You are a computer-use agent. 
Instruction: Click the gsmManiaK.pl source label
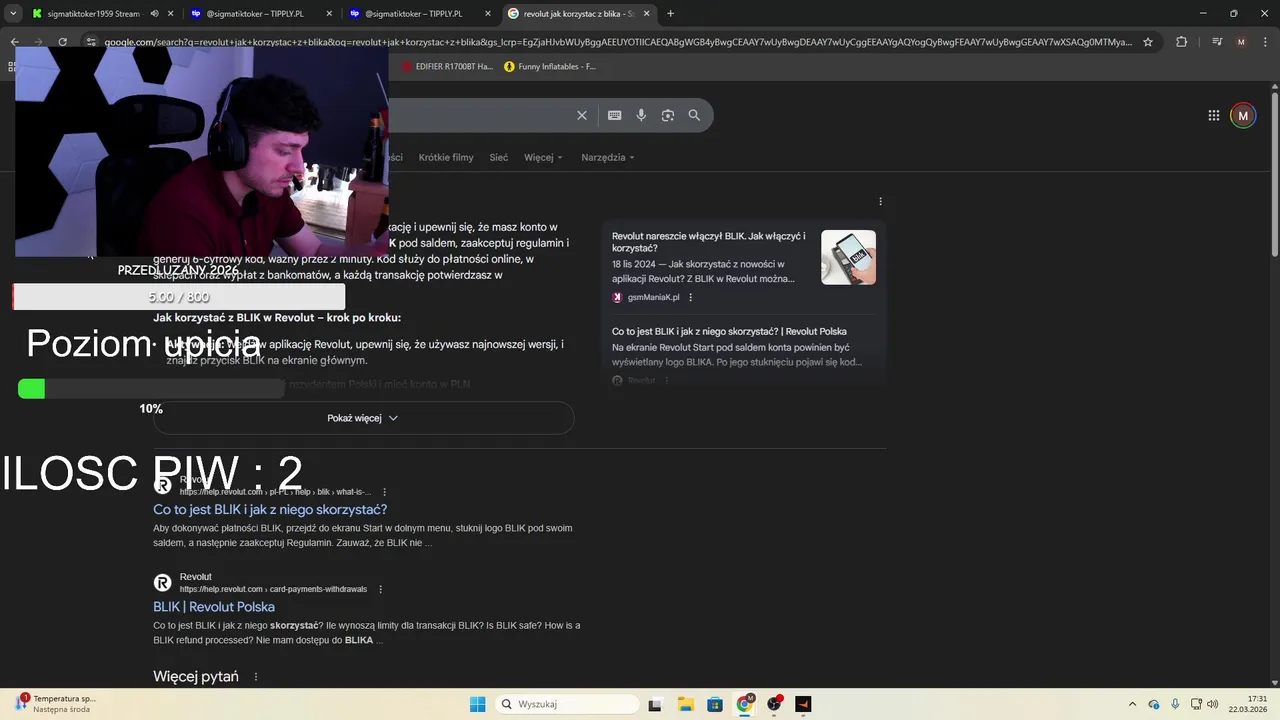(653, 297)
